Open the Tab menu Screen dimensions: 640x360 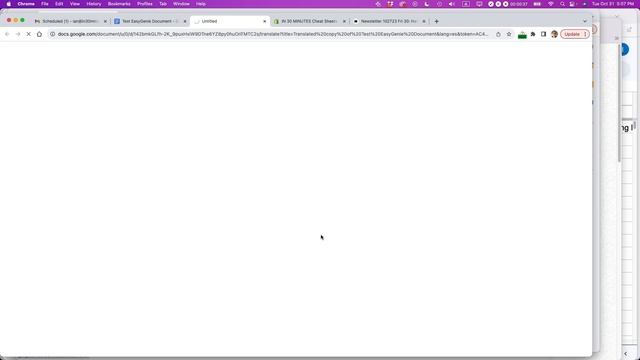pos(163,4)
